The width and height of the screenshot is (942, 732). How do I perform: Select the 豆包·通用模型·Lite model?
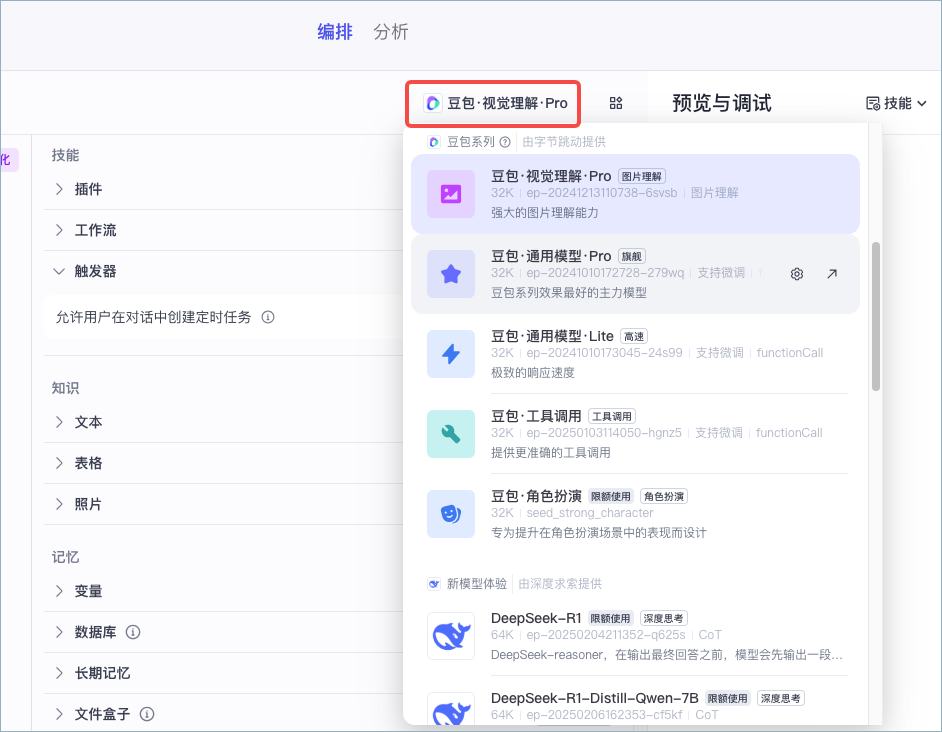[635, 354]
